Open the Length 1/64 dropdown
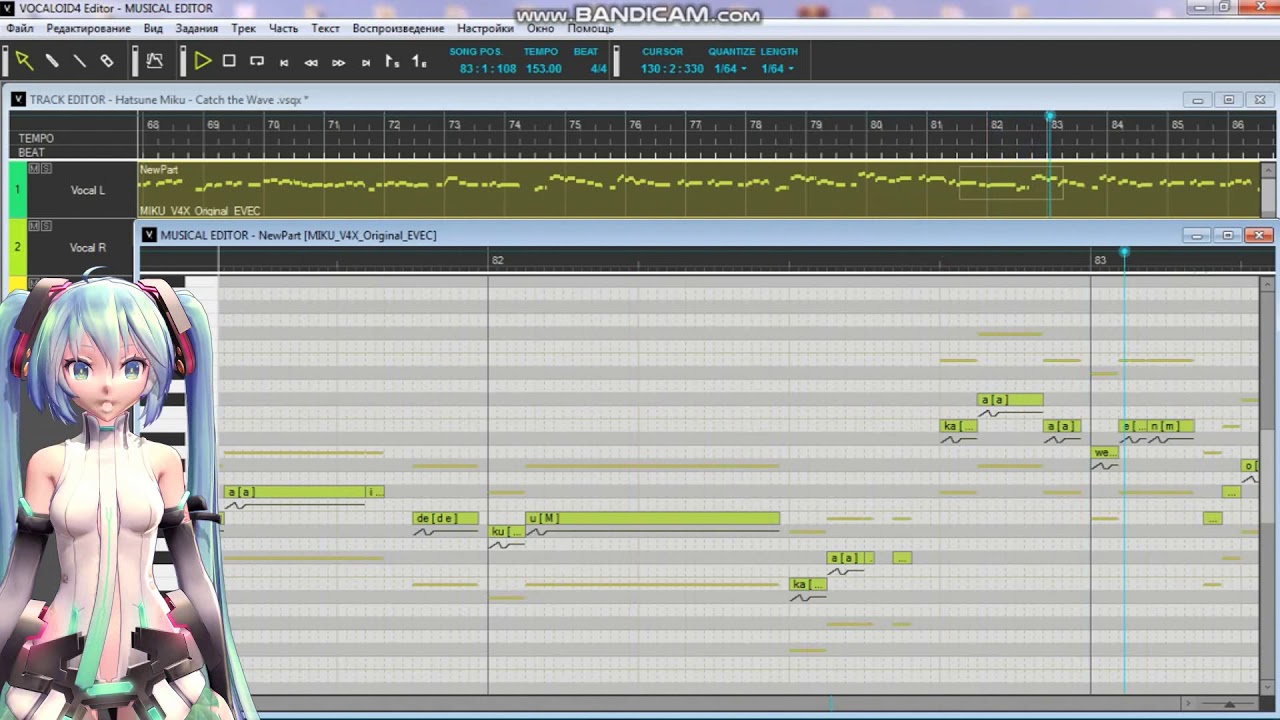This screenshot has width=1280, height=720. (778, 69)
